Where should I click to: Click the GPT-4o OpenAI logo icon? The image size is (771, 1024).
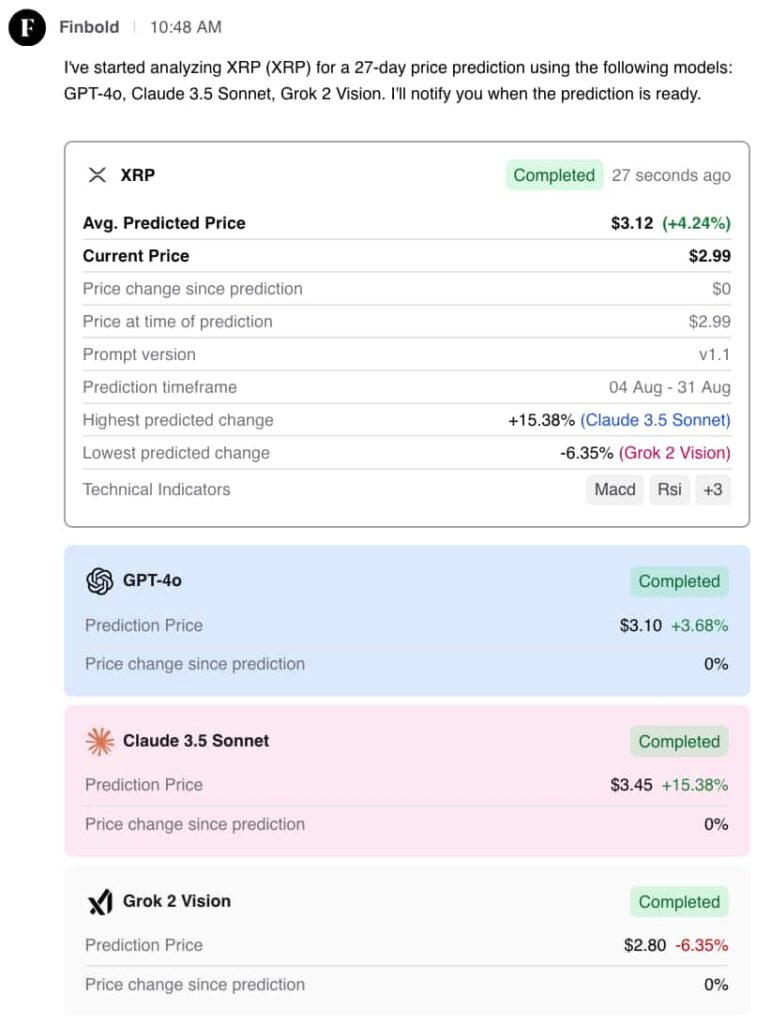pos(100,581)
